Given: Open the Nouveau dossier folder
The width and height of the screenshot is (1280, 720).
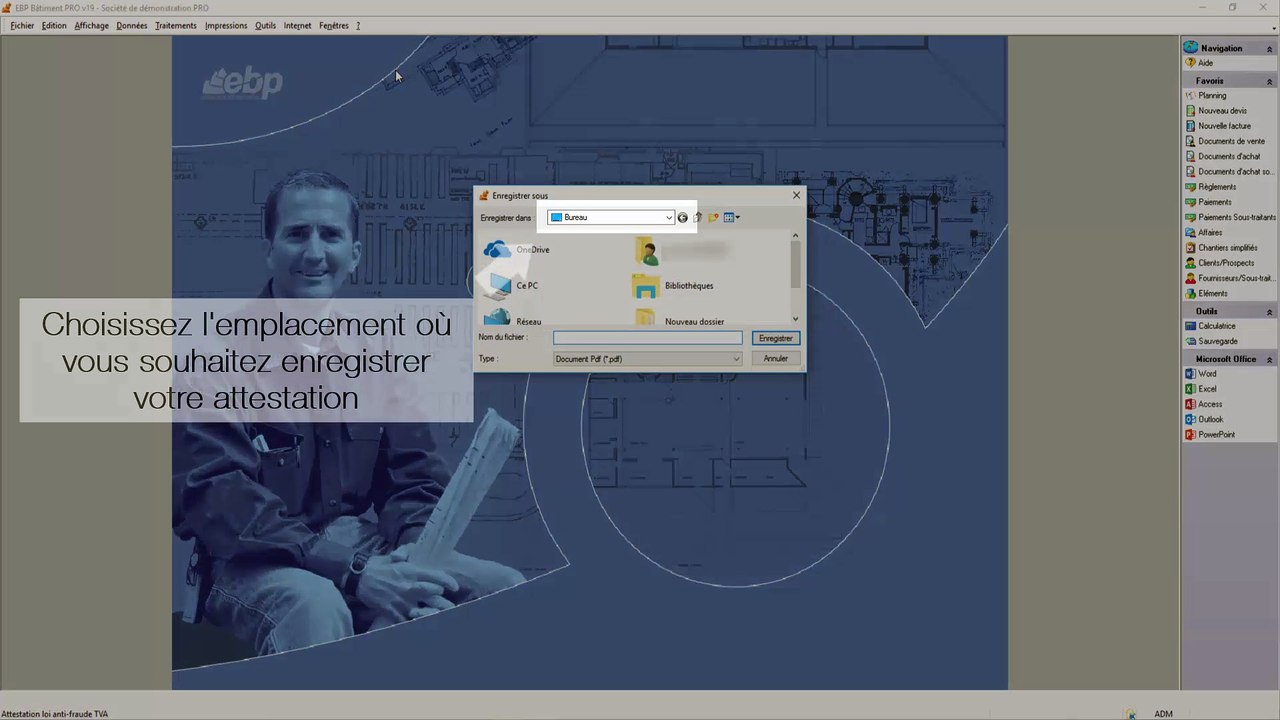Looking at the screenshot, I should click(x=679, y=320).
